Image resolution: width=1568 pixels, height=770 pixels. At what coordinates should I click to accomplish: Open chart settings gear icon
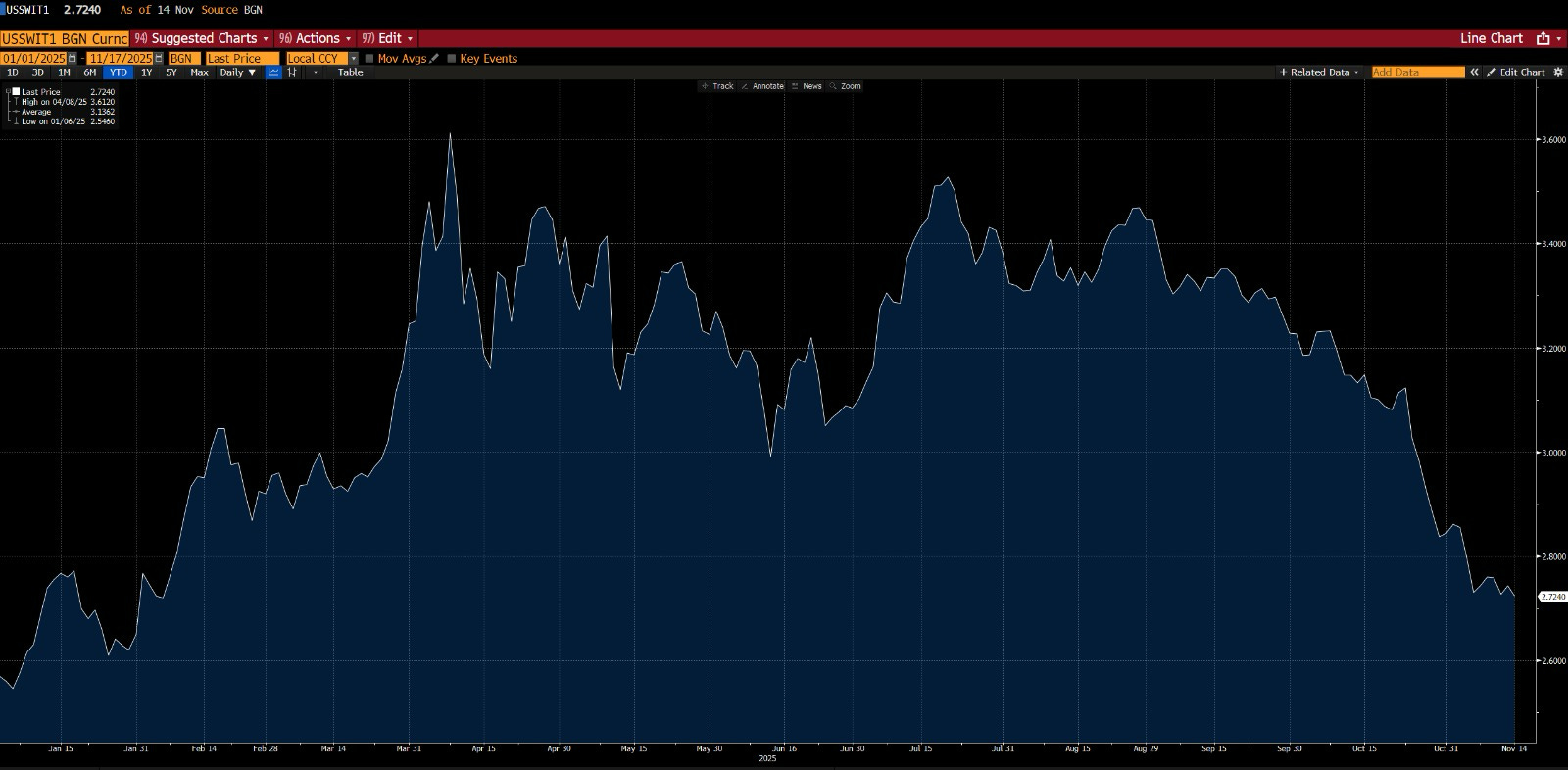1558,72
